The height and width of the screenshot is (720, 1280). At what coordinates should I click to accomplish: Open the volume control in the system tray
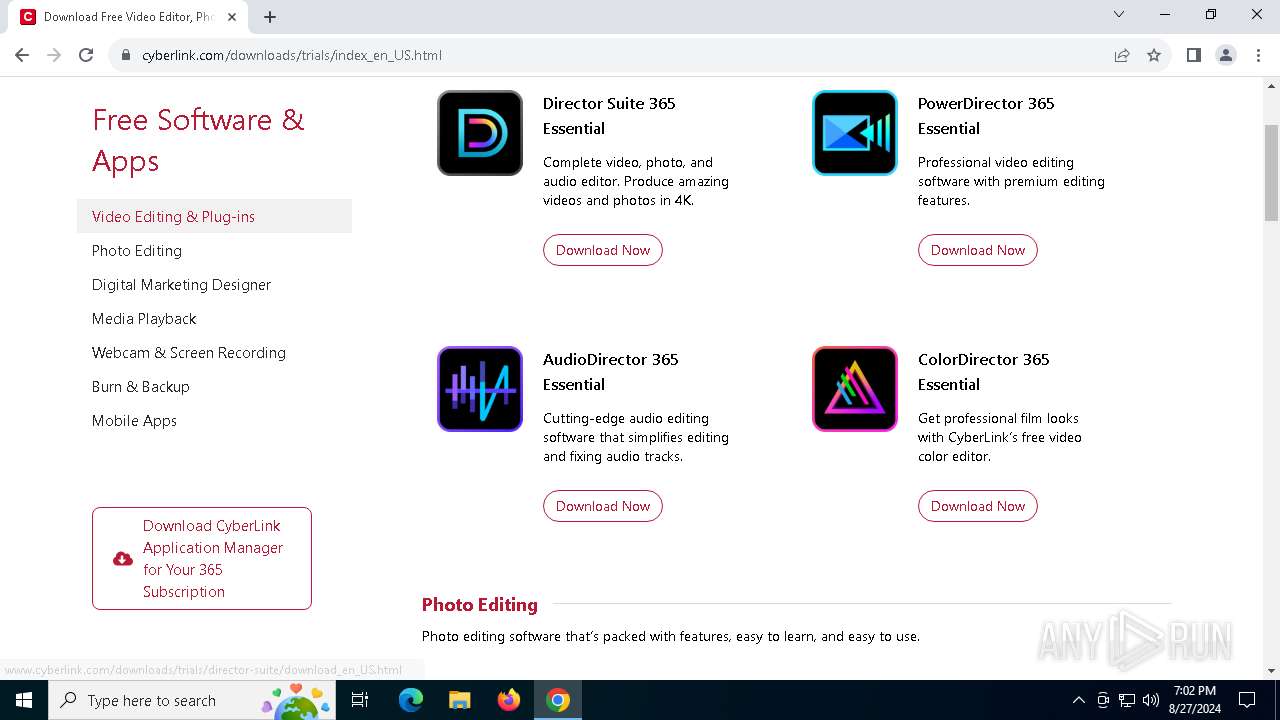coord(1151,700)
